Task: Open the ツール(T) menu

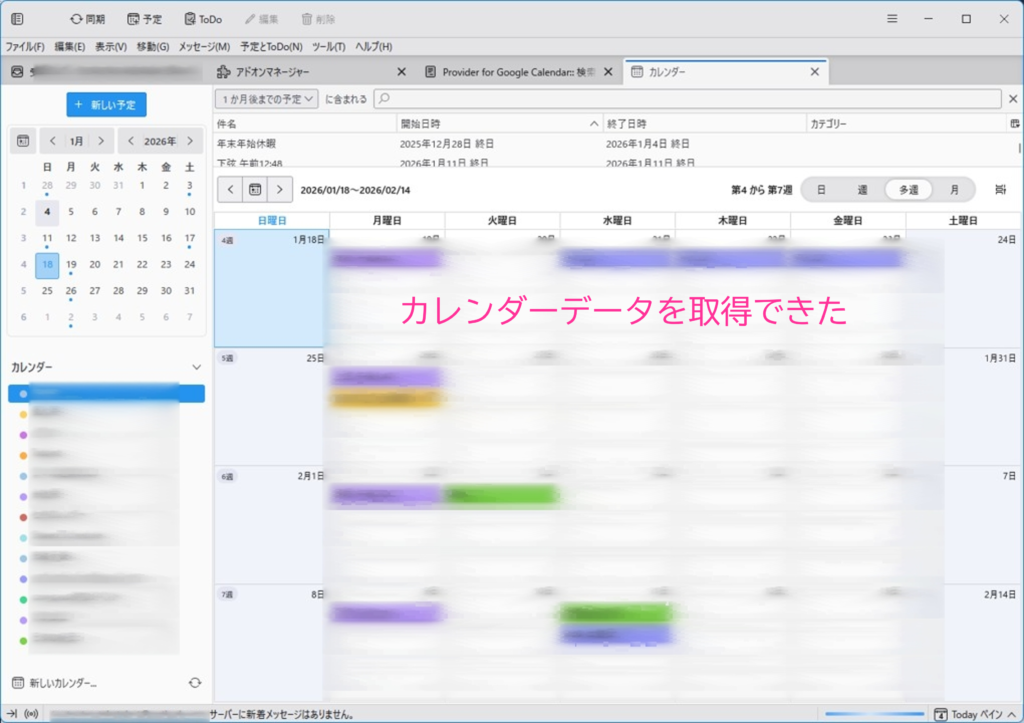Action: (328, 47)
